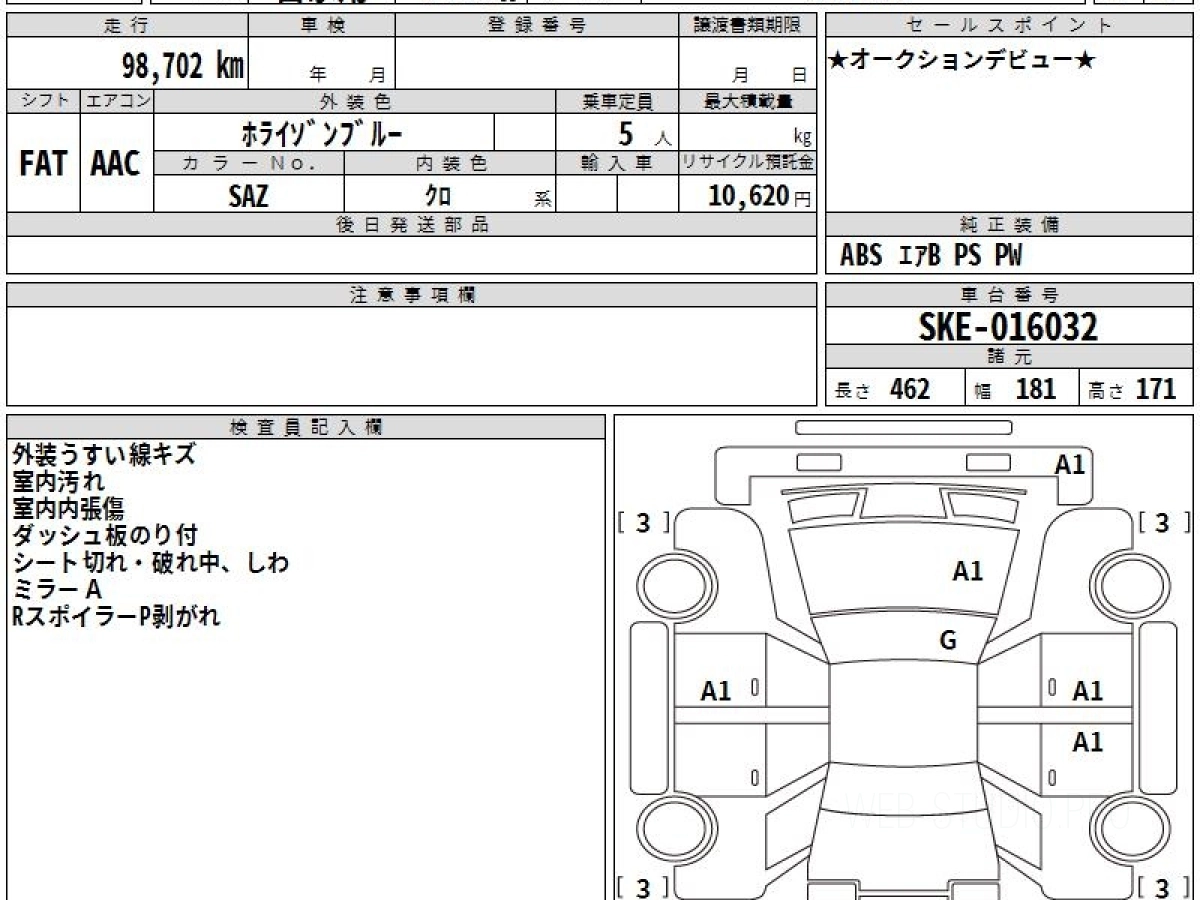This screenshot has height=900, width=1200.
Task: Click the mileage value 98,702 km
Action: point(182,67)
